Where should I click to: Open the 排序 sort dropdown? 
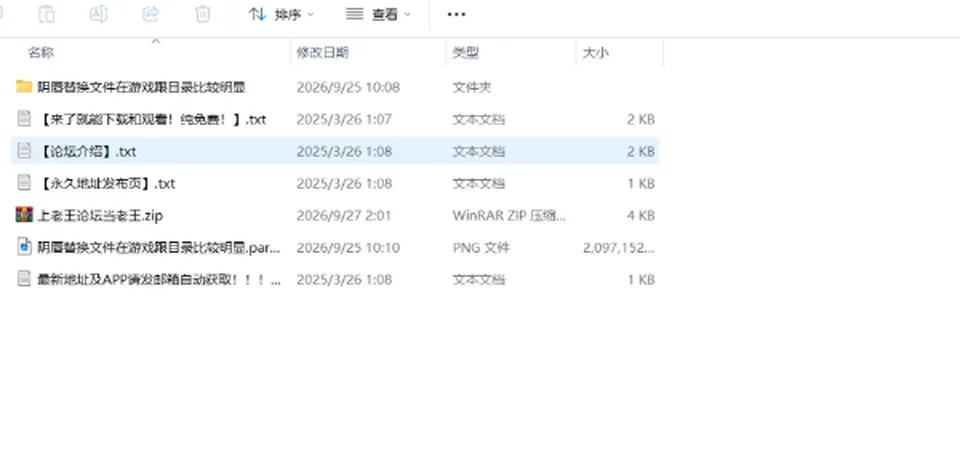pos(281,14)
